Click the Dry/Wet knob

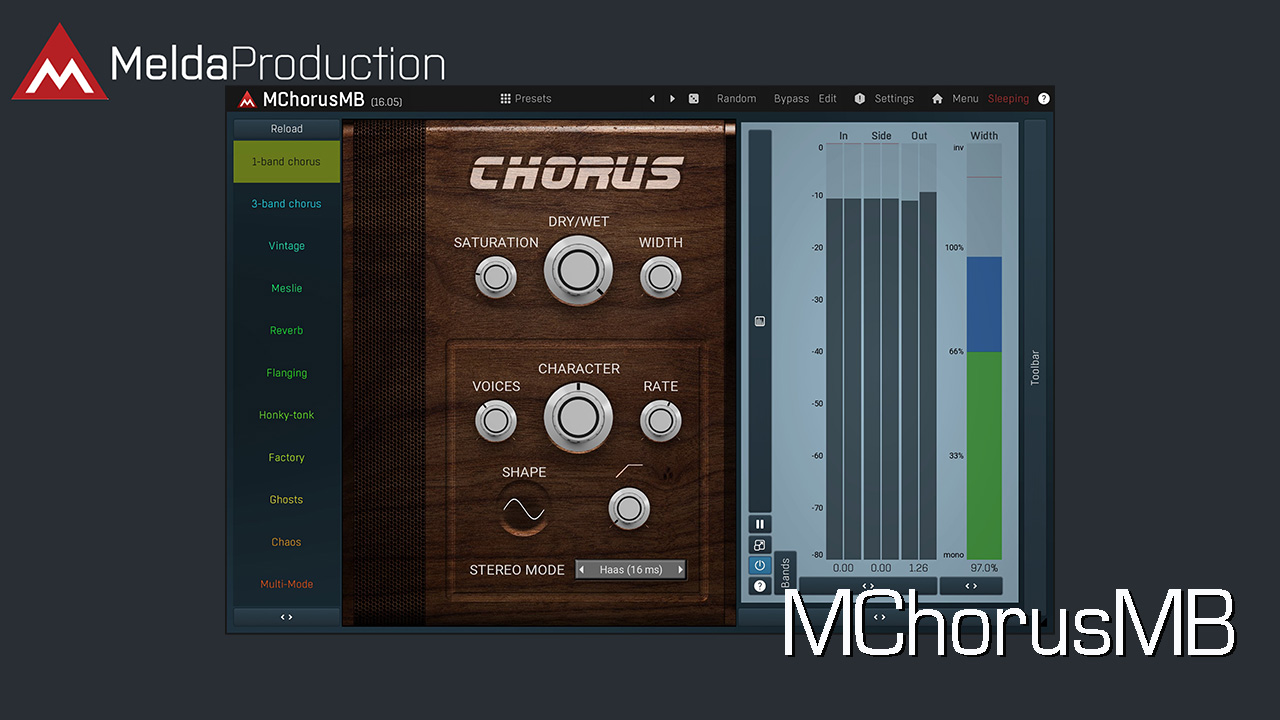click(578, 270)
